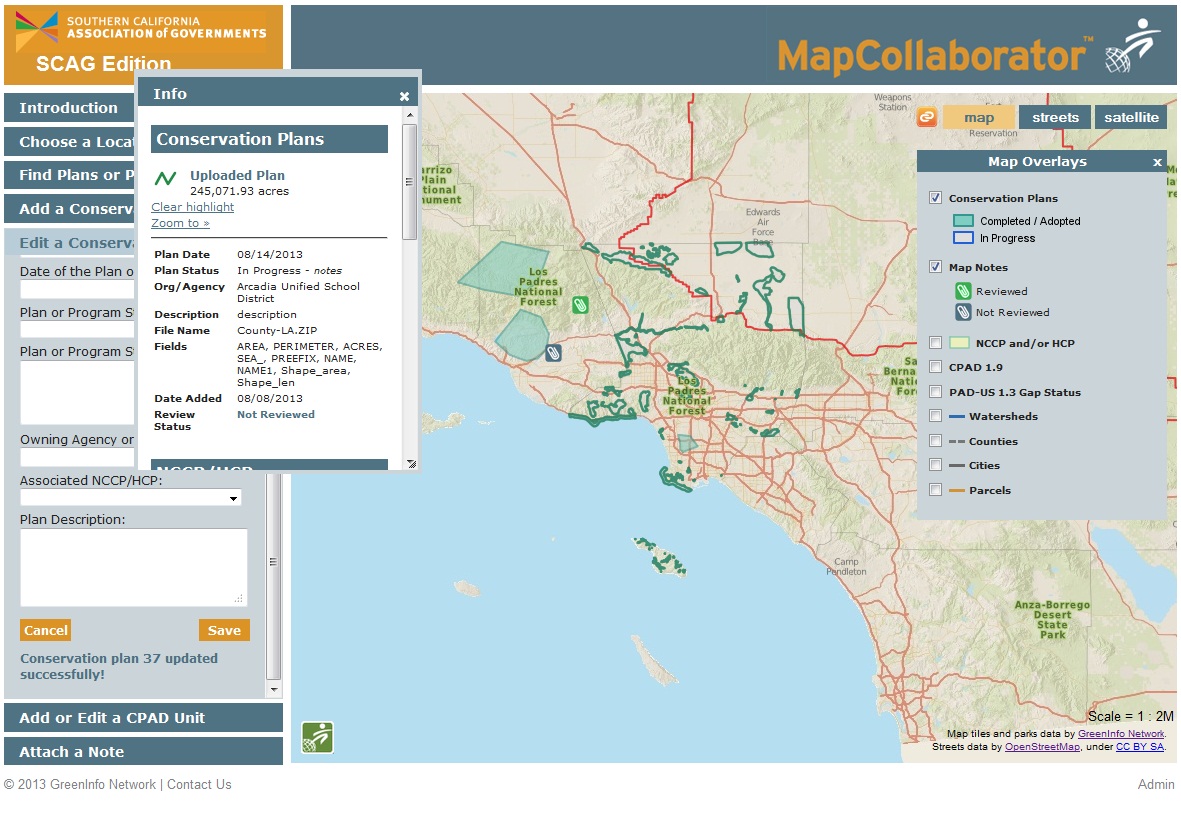Viewport: 1181px width, 813px height.
Task: Click the Reviewed legend icon in overlays
Action: coord(963,292)
